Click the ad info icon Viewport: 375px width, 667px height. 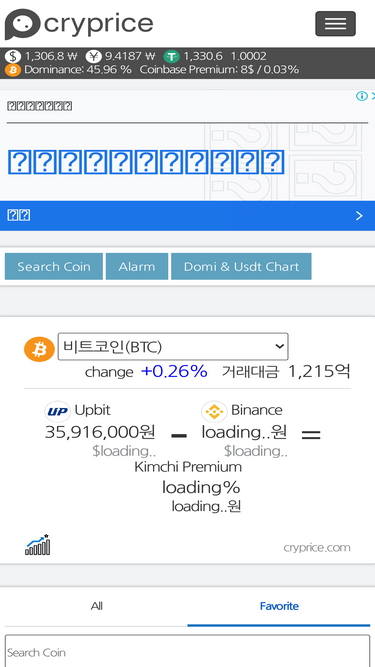(362, 96)
